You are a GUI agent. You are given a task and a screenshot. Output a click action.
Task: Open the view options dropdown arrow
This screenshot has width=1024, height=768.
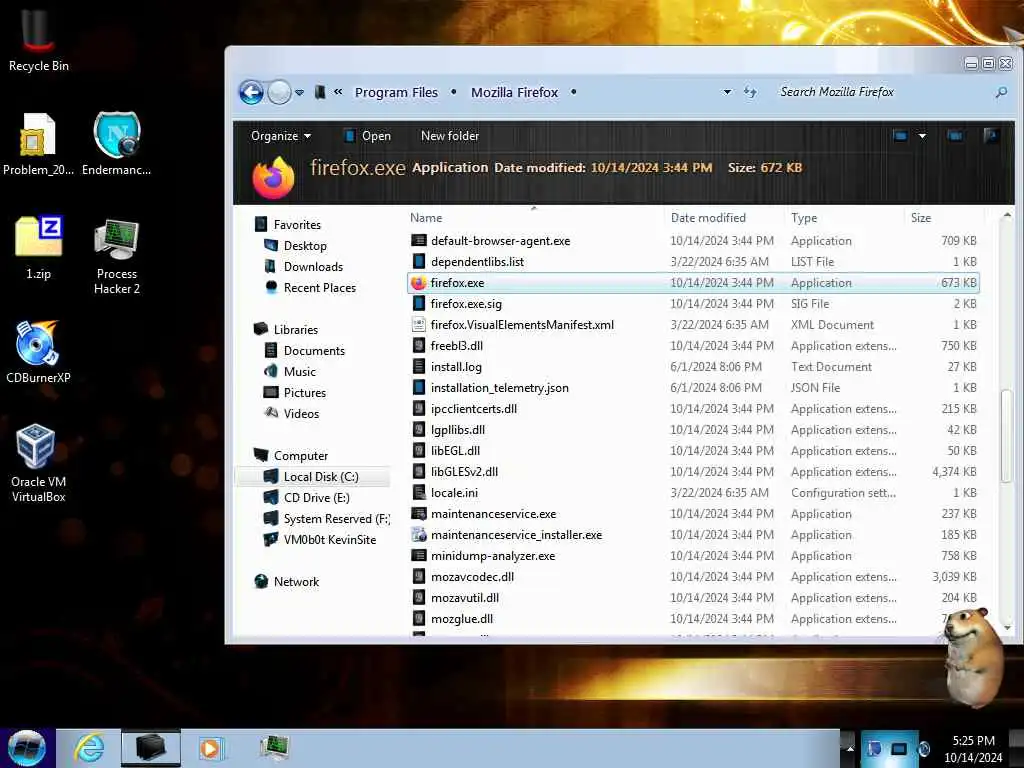click(922, 136)
